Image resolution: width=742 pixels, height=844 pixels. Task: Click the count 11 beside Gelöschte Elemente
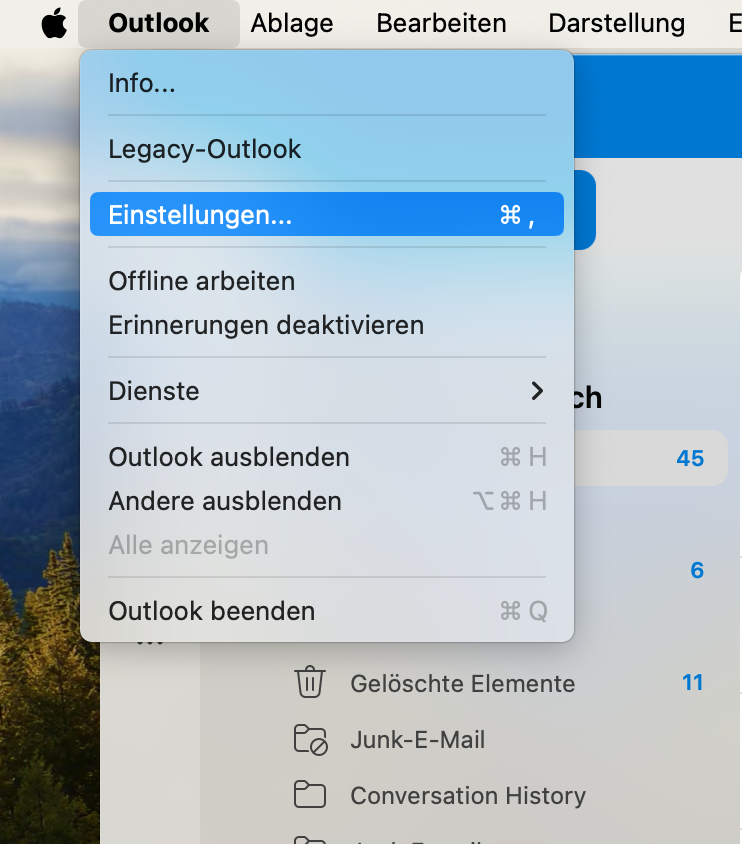pyautogui.click(x=693, y=683)
